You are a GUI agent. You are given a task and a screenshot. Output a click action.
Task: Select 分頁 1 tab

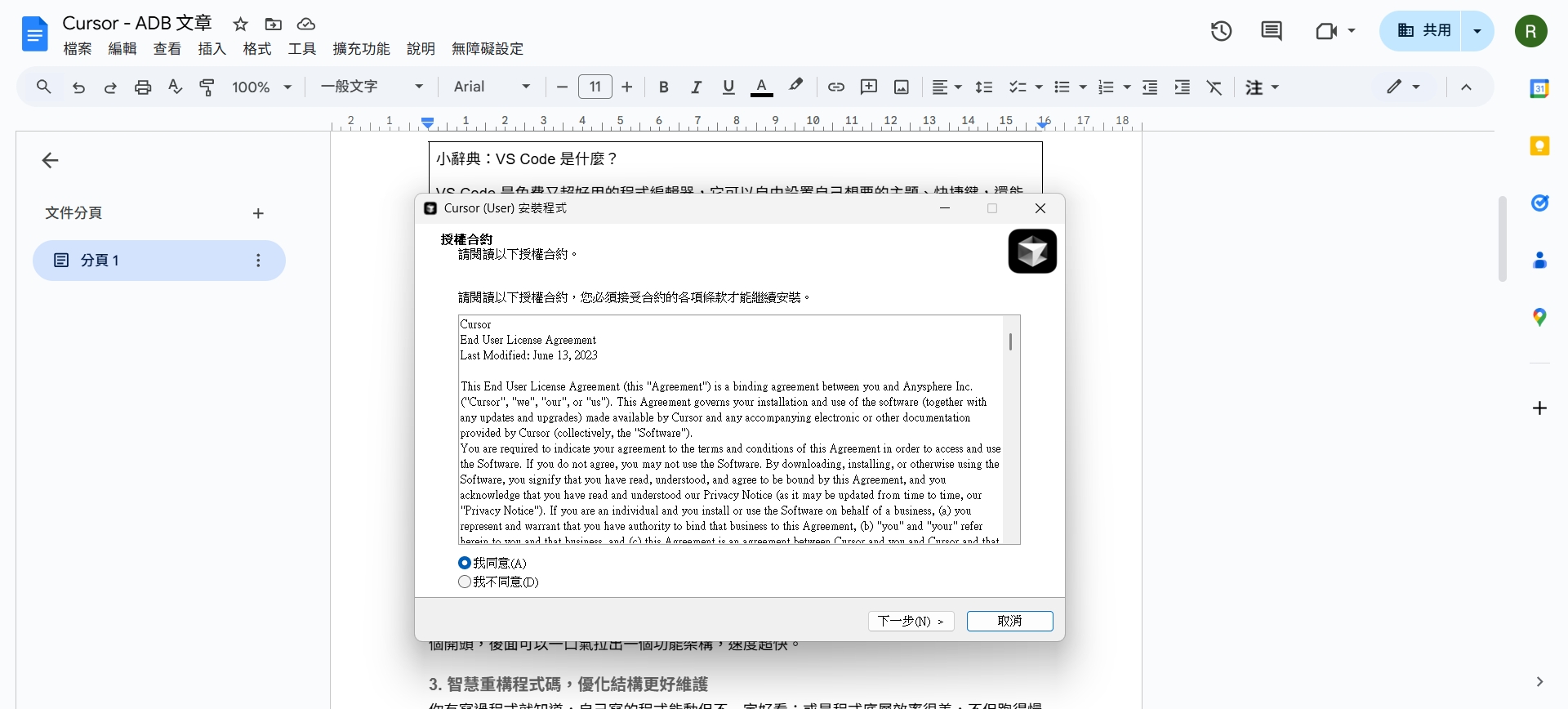pyautogui.click(x=159, y=261)
